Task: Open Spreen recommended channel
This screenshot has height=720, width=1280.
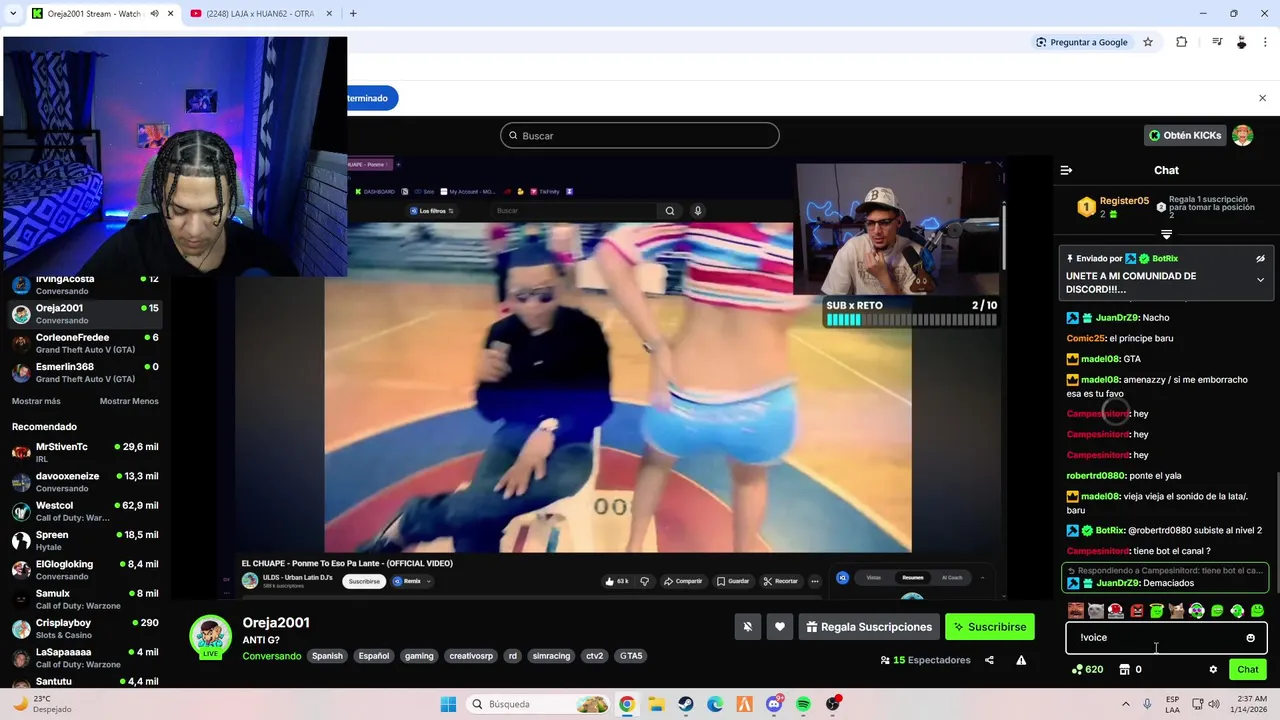Action: [x=85, y=540]
